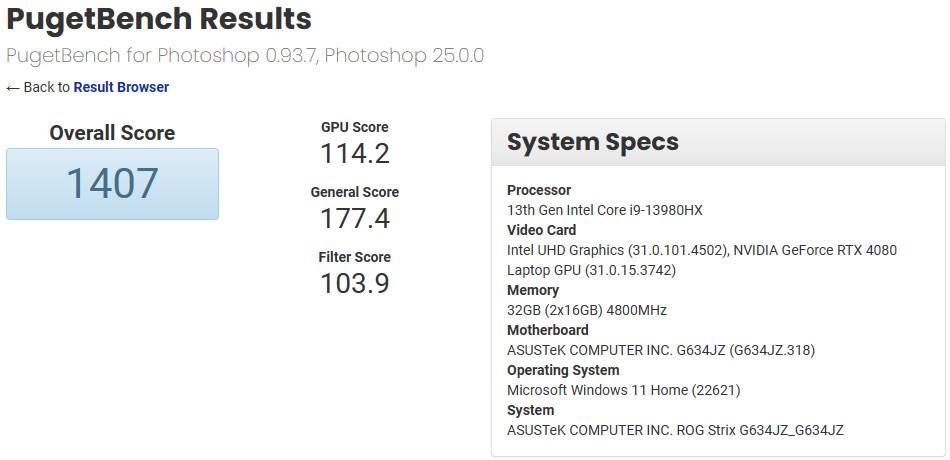950x460 pixels.
Task: Select the Overall Score label
Action: tap(112, 133)
